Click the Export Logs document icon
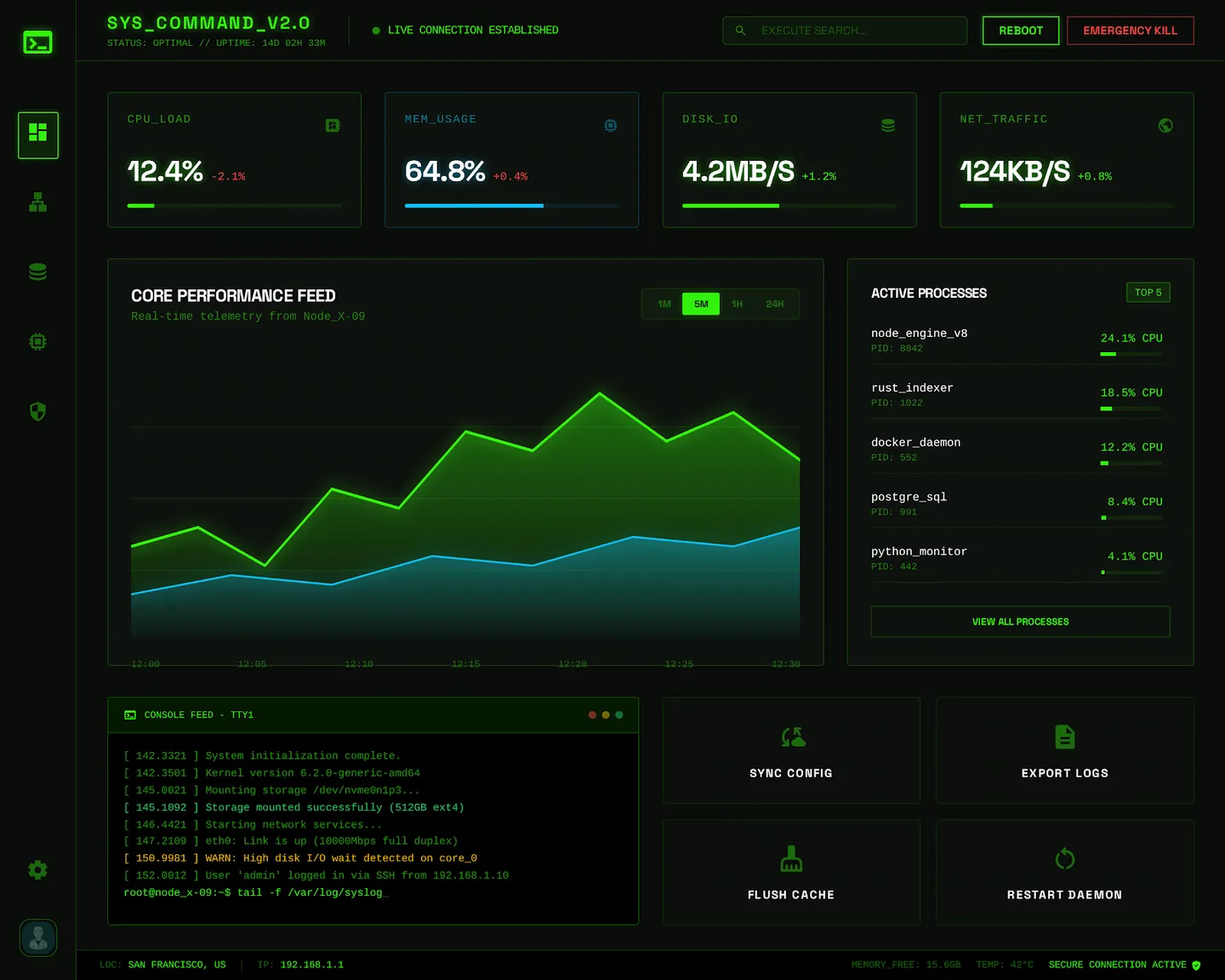 point(1065,737)
